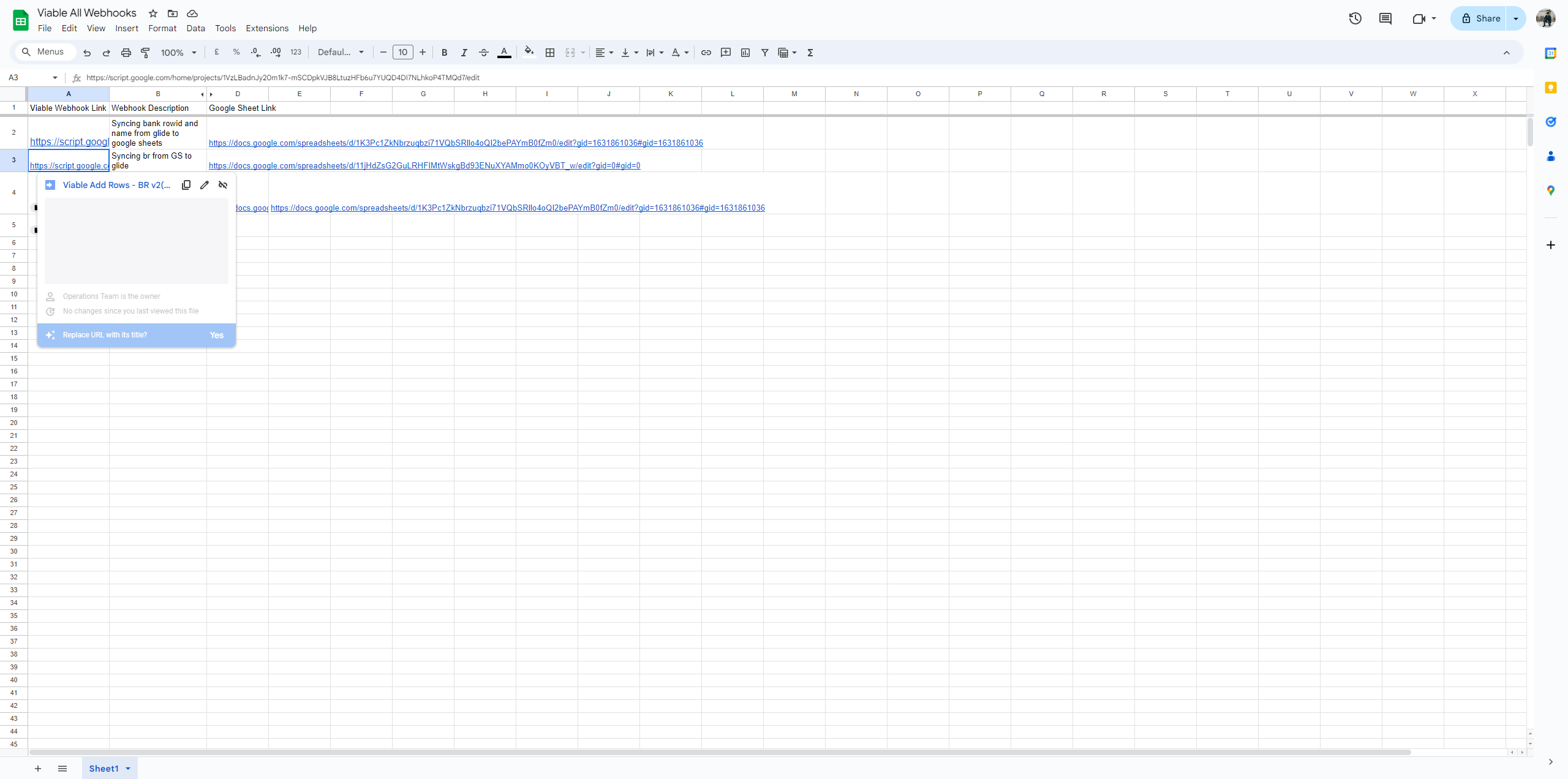Remove link using the unlink icon
The image size is (1568, 779).
point(223,185)
